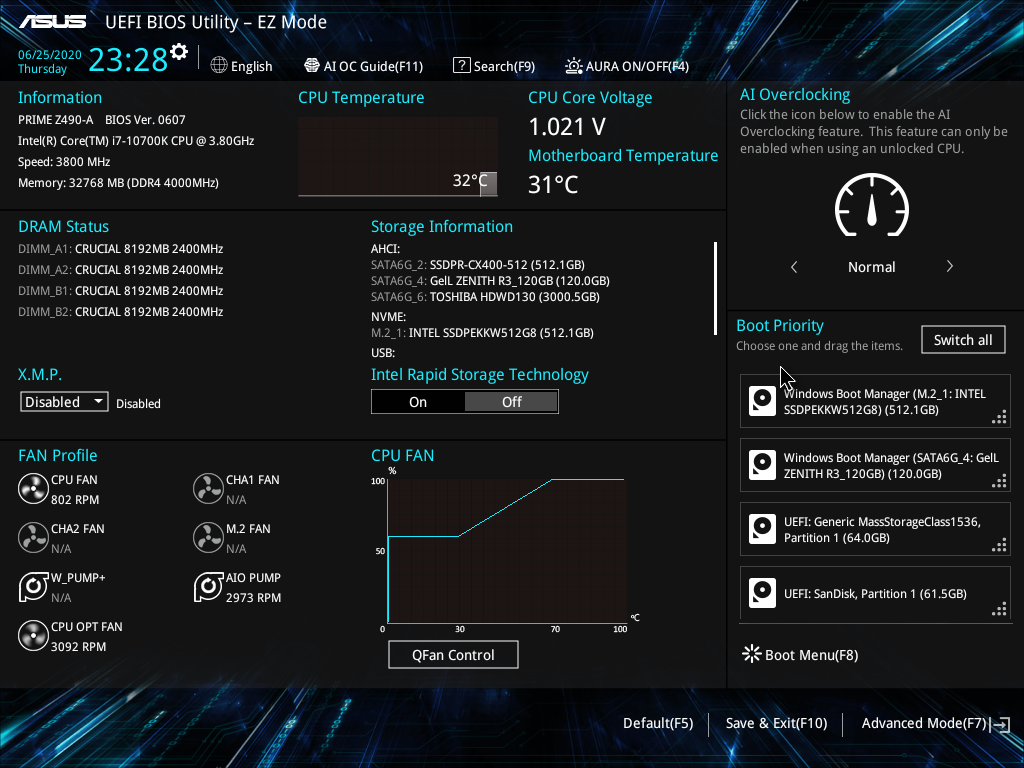
Task: Click DIMM_A1: CRUCIAL 8192MB 2400MHz
Action: [121, 249]
